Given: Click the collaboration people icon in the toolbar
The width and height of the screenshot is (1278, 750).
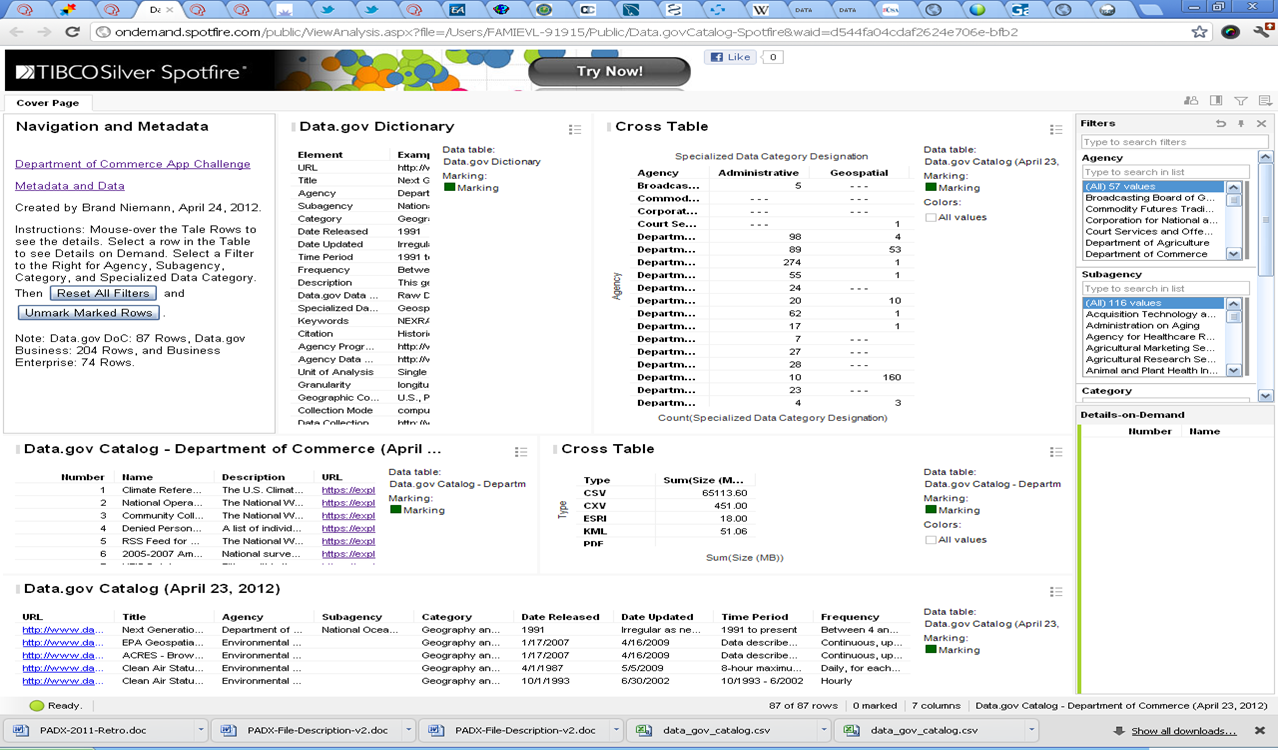Looking at the screenshot, I should pyautogui.click(x=1190, y=101).
